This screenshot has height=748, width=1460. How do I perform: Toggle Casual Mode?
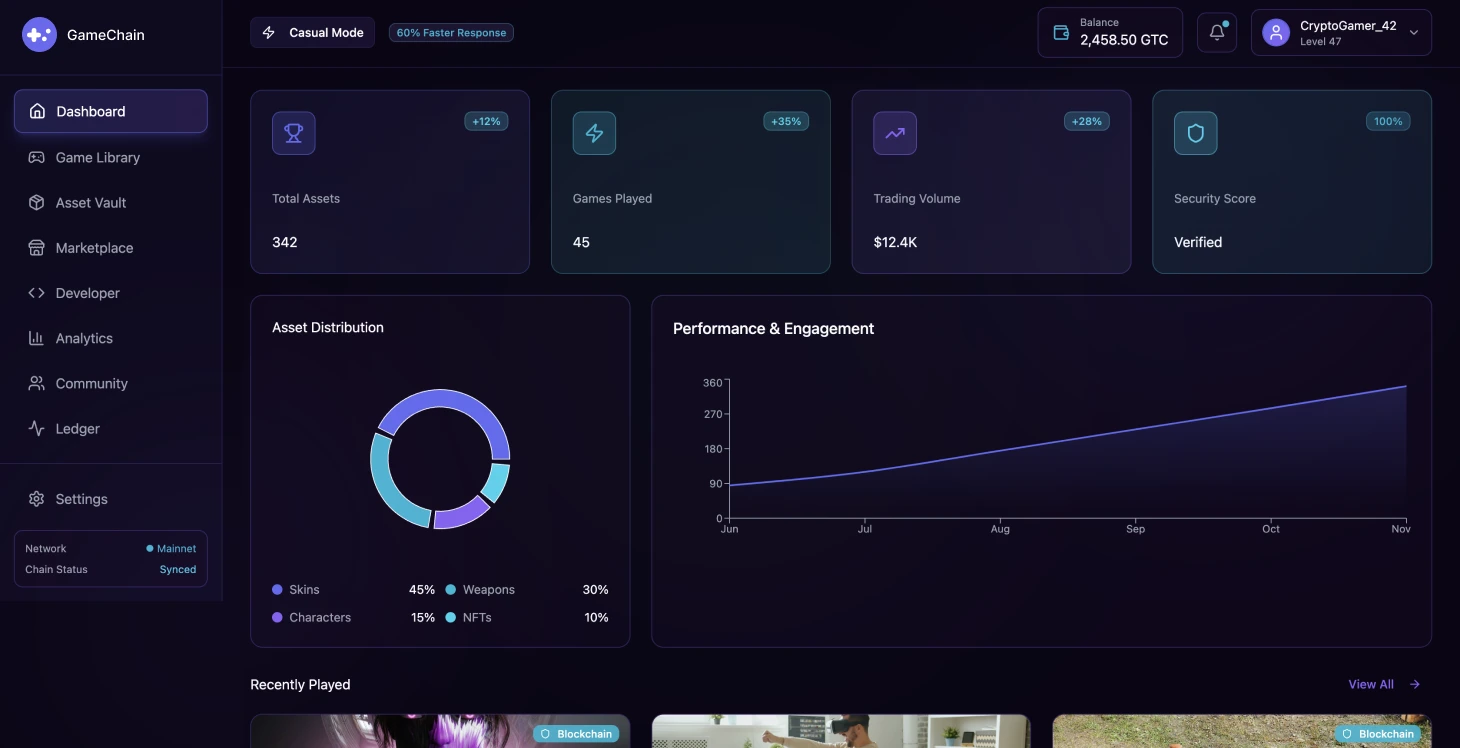click(312, 32)
